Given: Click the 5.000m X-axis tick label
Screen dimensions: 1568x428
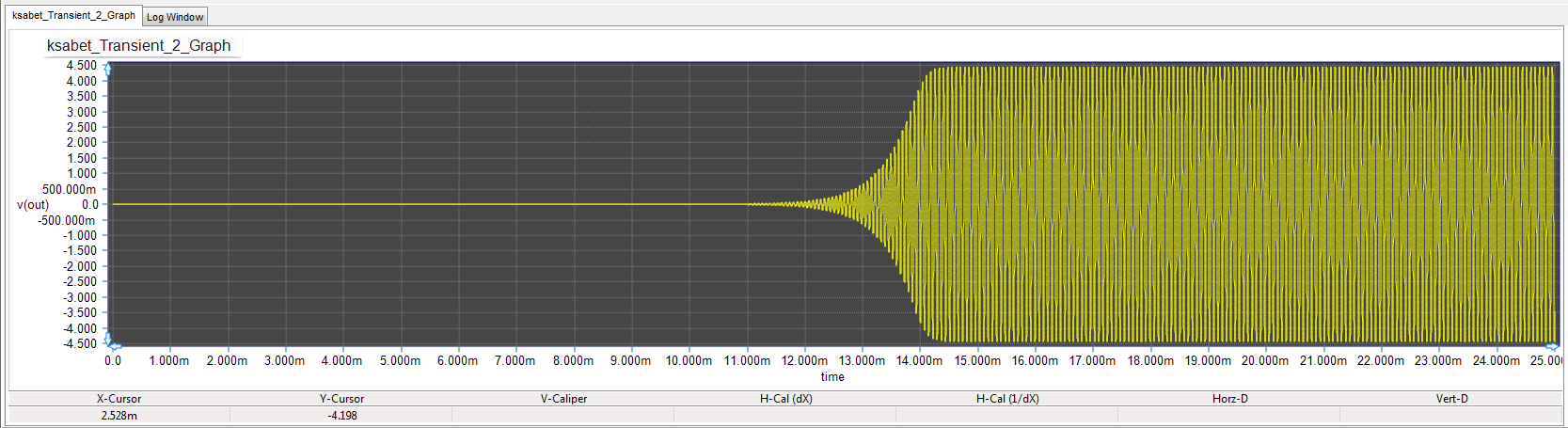Looking at the screenshot, I should tap(400, 360).
